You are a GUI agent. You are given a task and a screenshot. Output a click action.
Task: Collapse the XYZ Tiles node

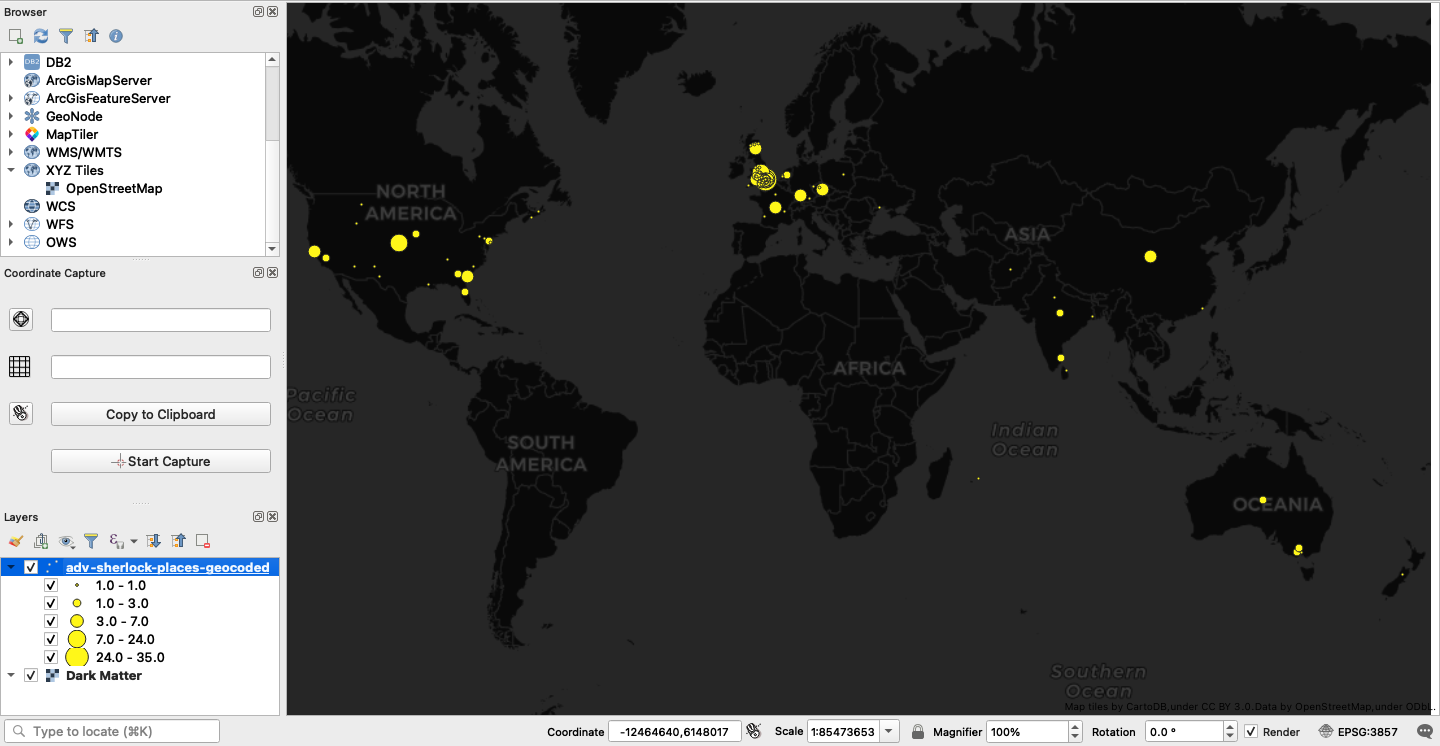11,170
